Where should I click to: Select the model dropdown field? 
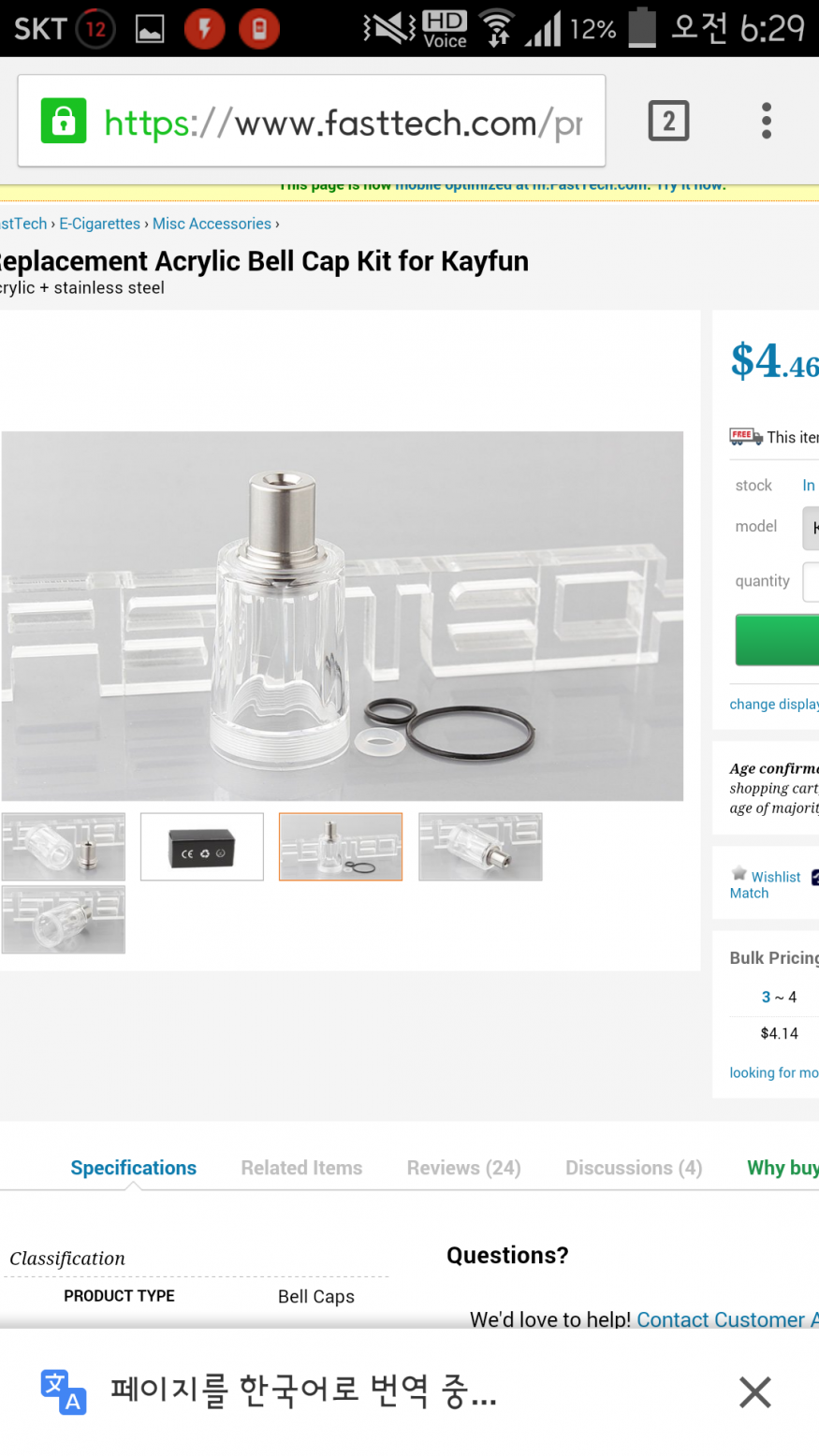(x=811, y=528)
